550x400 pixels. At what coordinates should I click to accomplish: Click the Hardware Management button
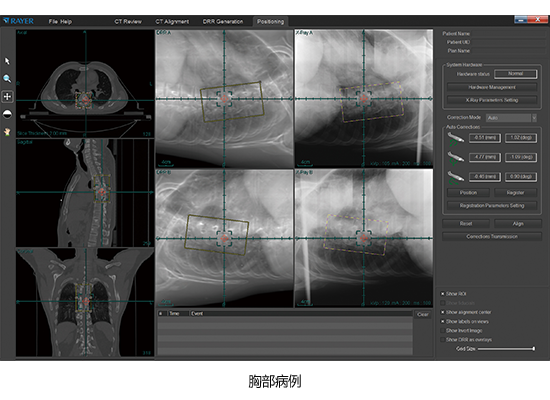tap(492, 87)
